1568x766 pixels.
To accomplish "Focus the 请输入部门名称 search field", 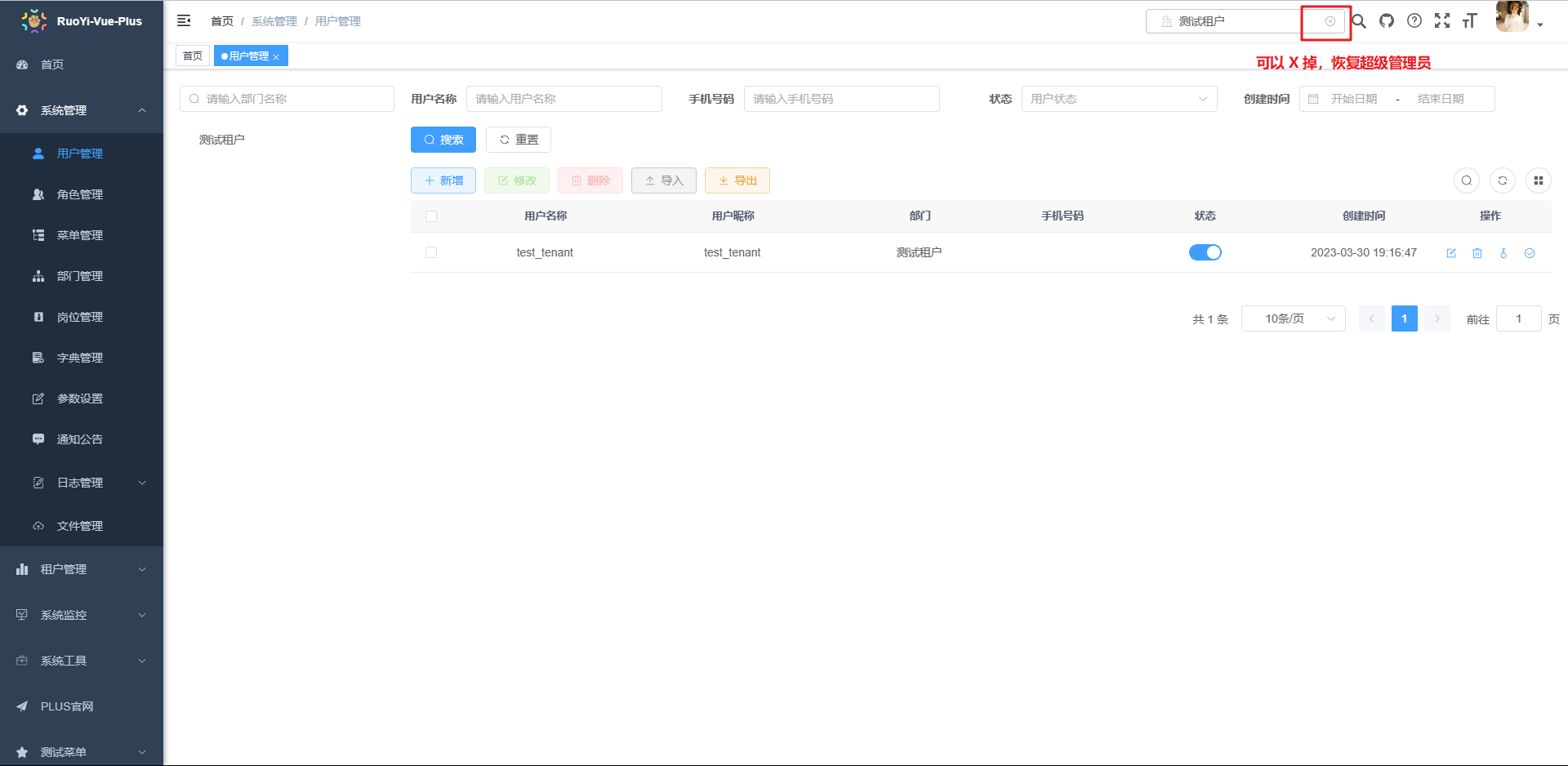I will coord(287,99).
